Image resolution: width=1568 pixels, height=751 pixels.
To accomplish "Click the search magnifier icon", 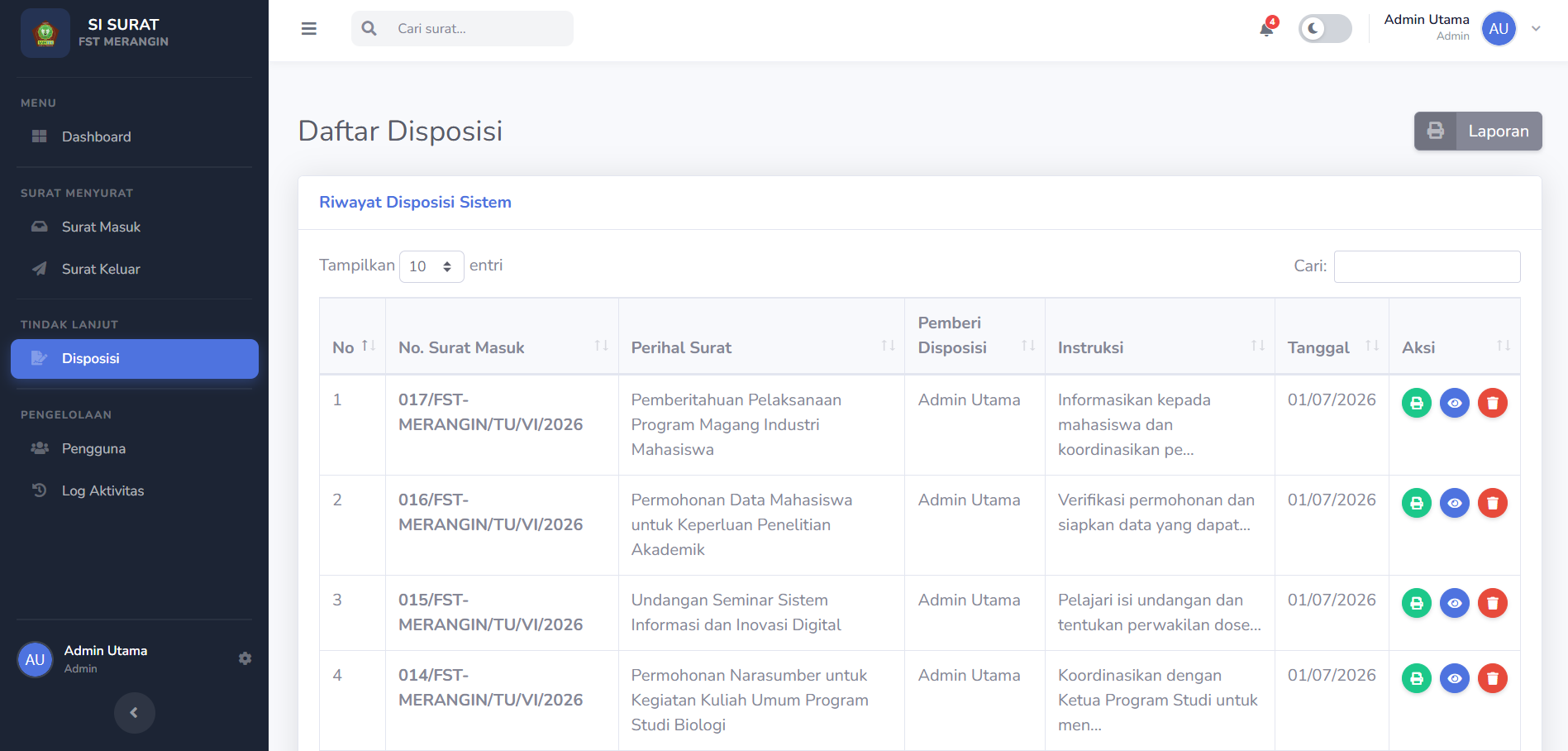I will coord(369,29).
